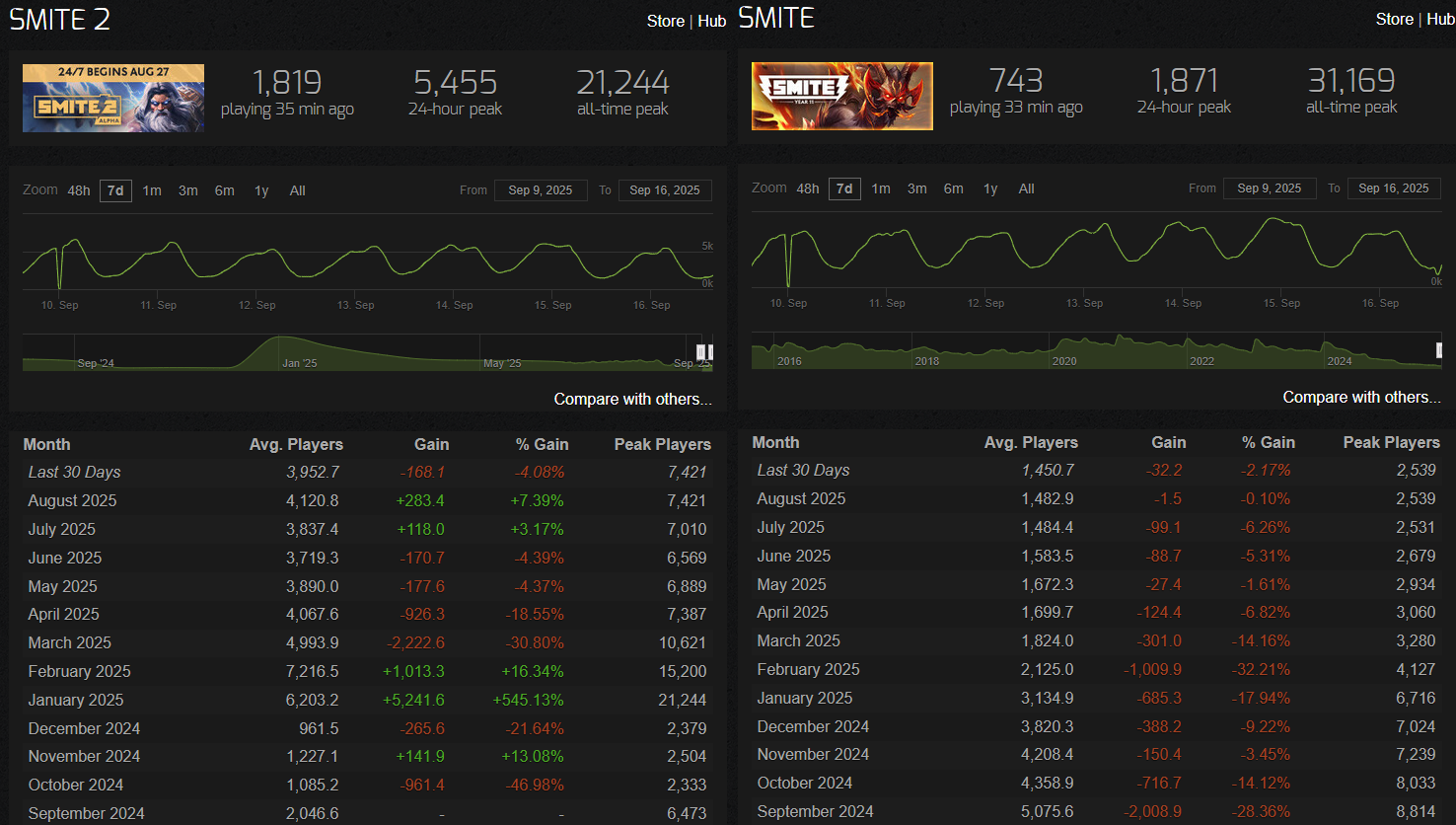Select SMITE 2 all-time peak 21,244
The height and width of the screenshot is (825, 1456).
click(623, 82)
